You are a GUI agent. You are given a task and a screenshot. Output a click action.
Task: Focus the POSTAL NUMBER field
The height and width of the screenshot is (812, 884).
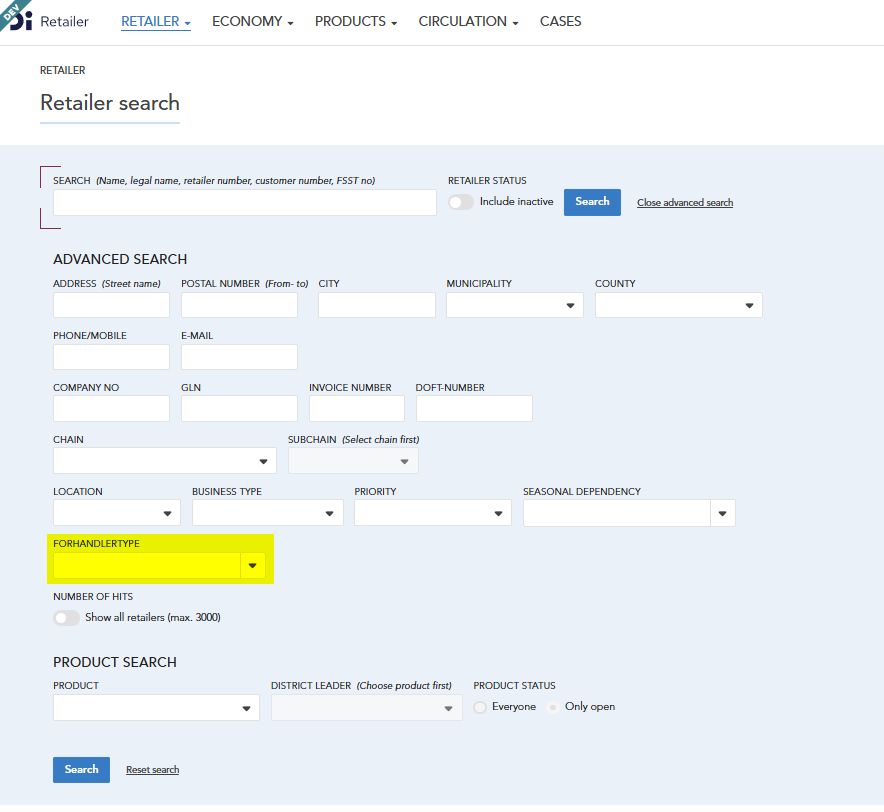(x=239, y=305)
